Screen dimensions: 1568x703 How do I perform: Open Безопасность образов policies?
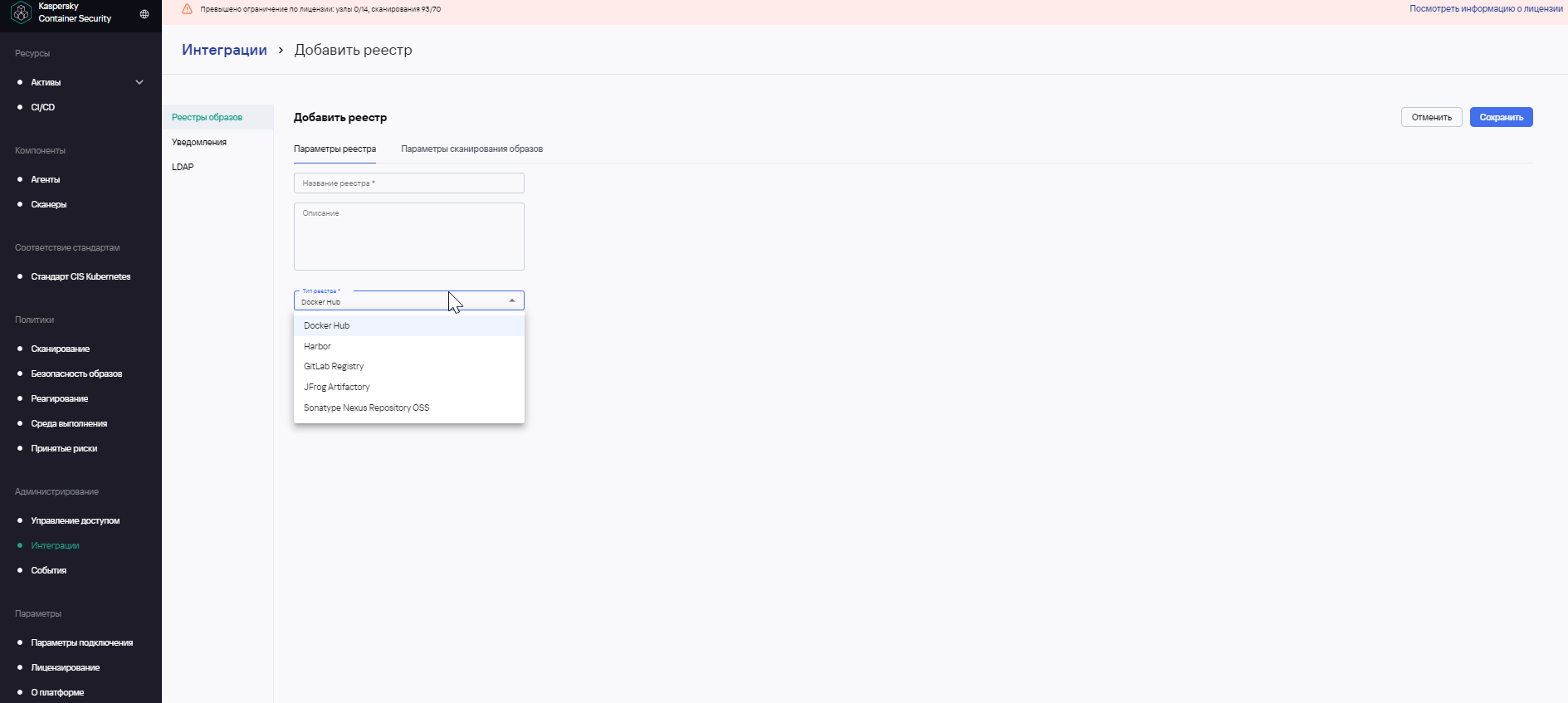(76, 373)
